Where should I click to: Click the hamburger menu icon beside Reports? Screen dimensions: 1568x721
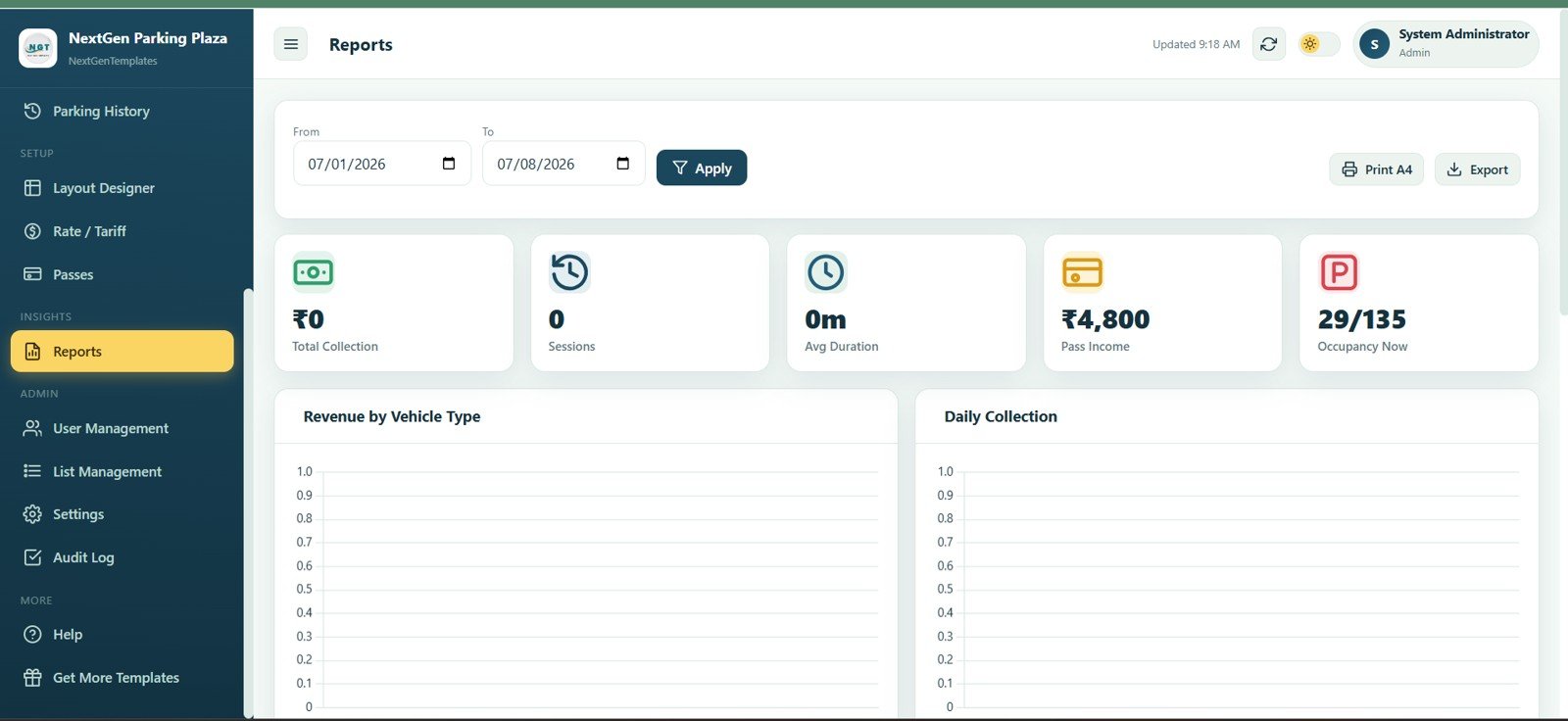[290, 44]
